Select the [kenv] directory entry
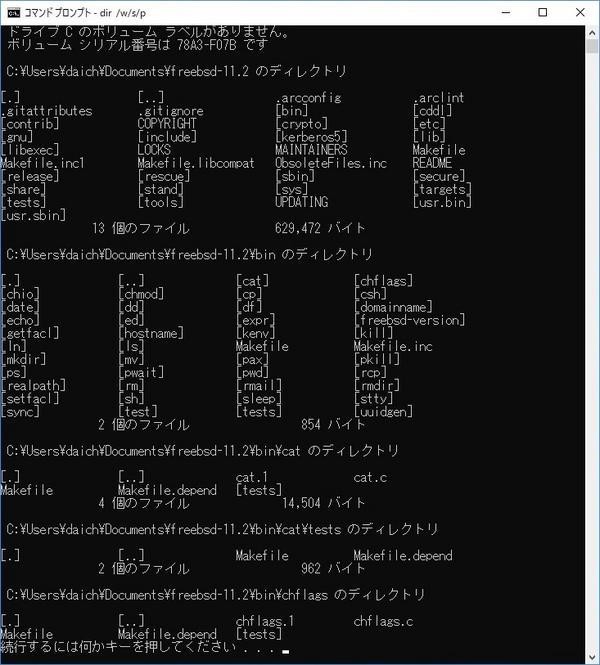600x665 pixels. pyautogui.click(x=256, y=333)
